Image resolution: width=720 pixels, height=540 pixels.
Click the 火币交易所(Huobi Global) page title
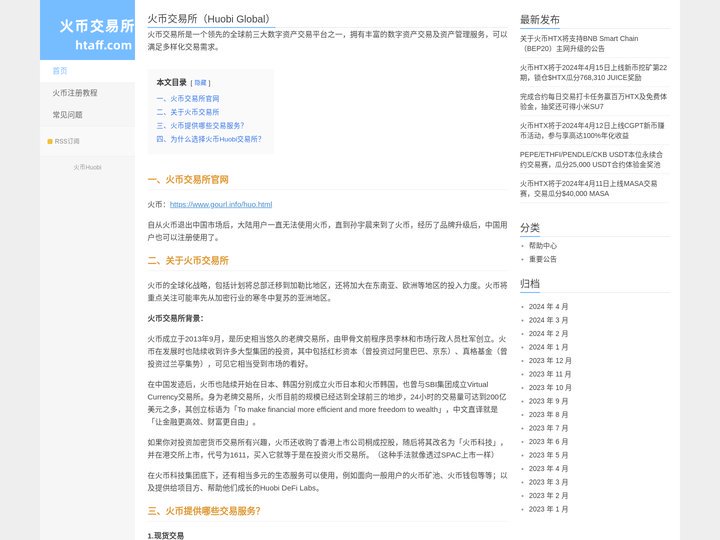pyautogui.click(x=210, y=19)
